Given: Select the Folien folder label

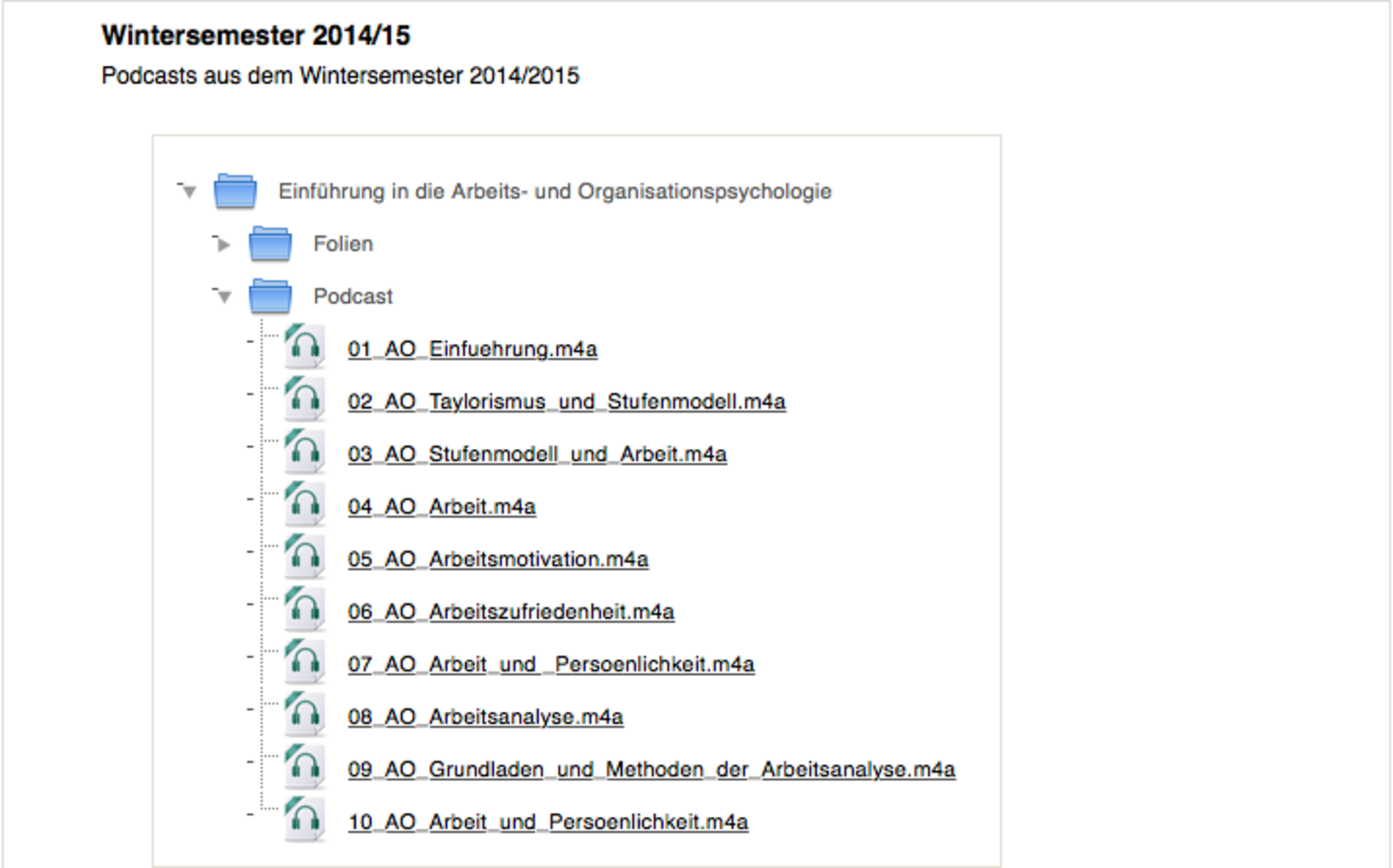Looking at the screenshot, I should click(343, 244).
